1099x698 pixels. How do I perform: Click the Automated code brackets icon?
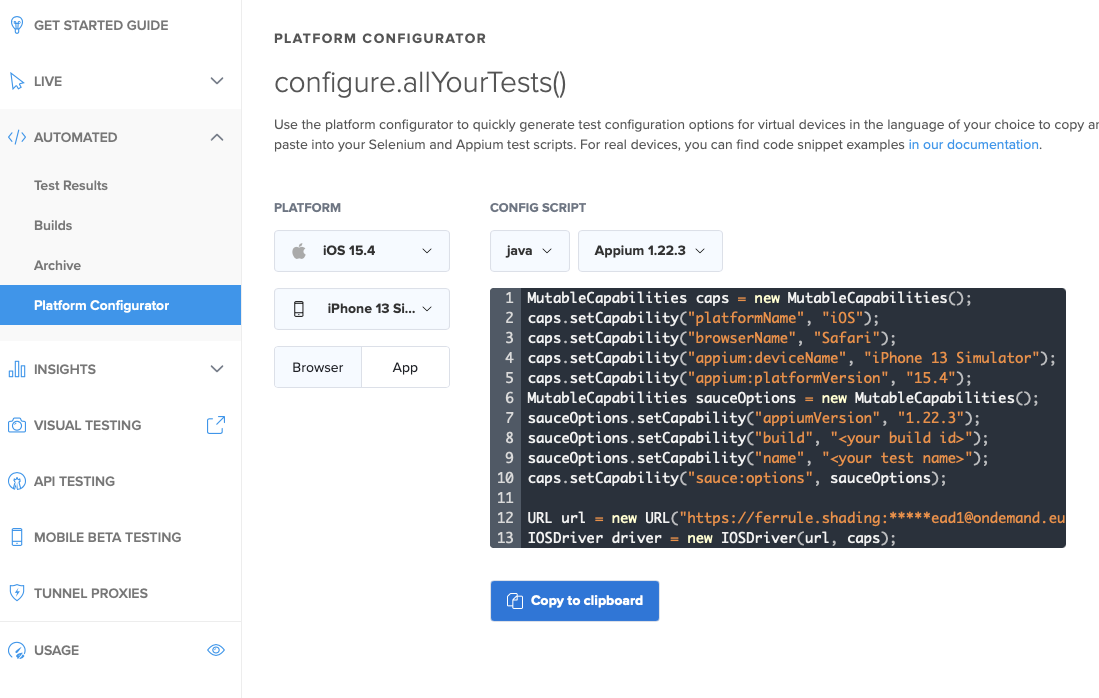point(17,137)
